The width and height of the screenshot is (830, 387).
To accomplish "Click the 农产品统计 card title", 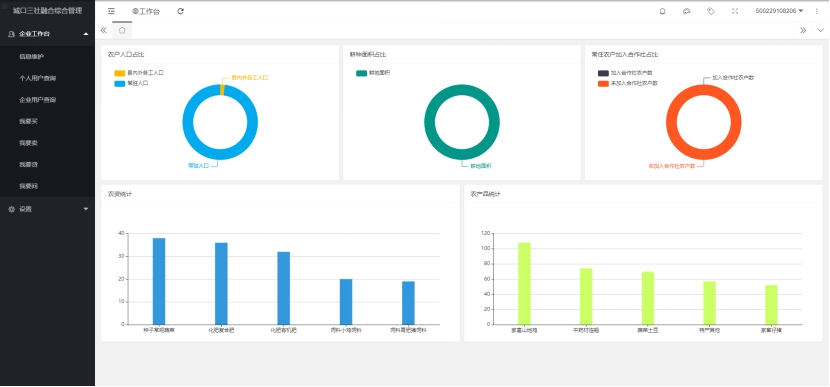I will [x=486, y=194].
